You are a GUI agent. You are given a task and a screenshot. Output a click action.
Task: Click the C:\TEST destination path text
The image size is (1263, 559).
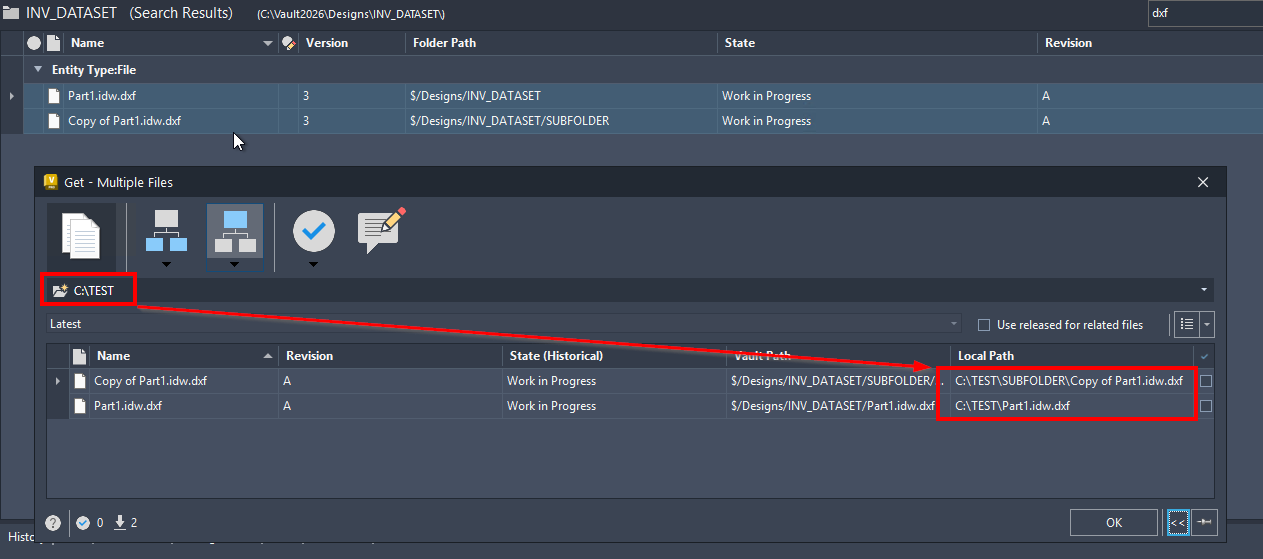pyautogui.click(x=94, y=291)
